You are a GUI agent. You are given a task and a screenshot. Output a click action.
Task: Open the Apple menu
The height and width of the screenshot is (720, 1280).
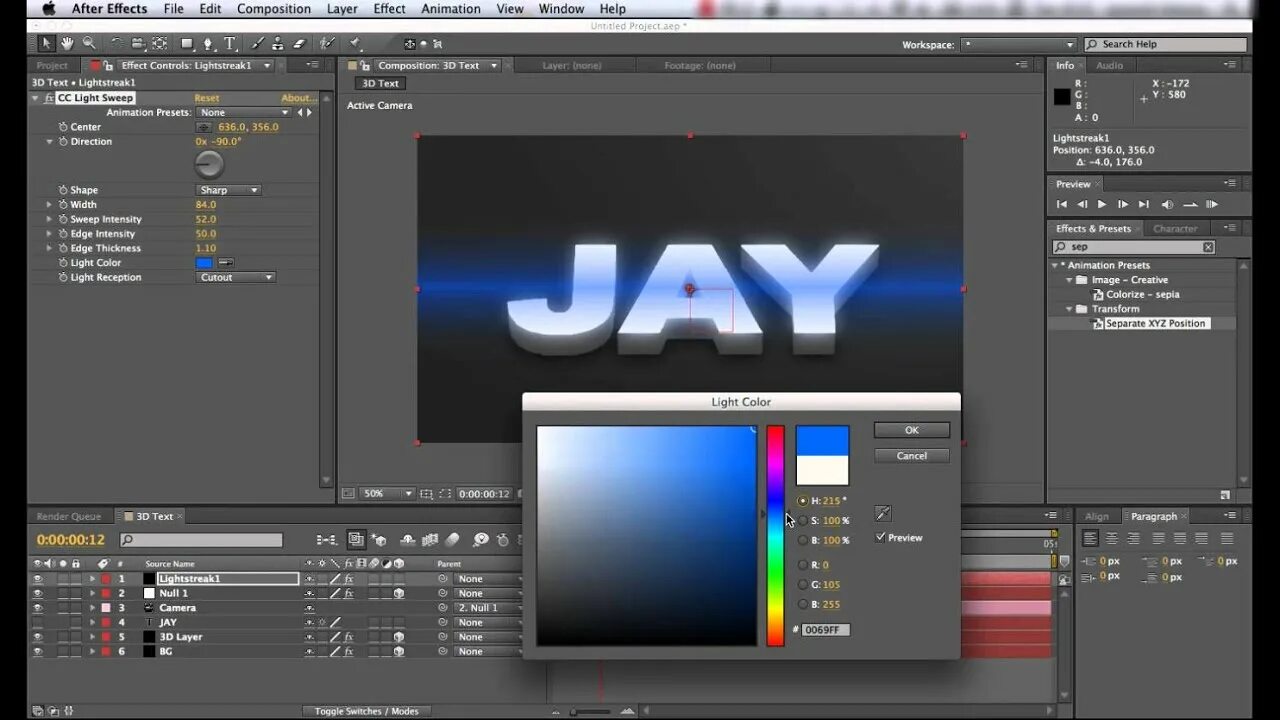tap(48, 9)
